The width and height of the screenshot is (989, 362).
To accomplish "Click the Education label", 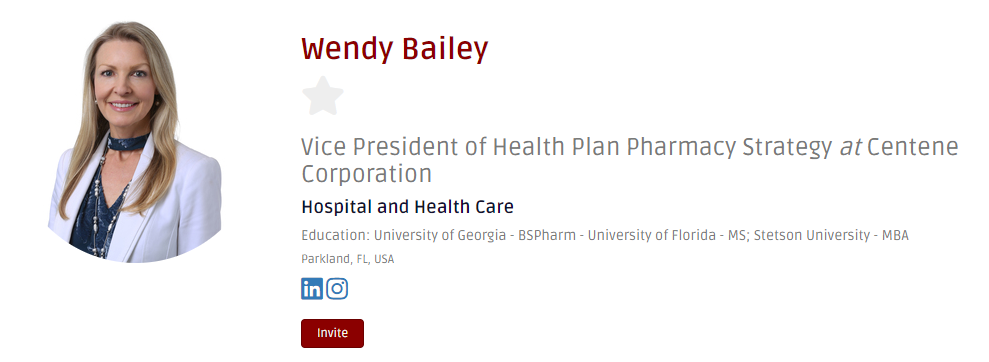I will tap(335, 235).
